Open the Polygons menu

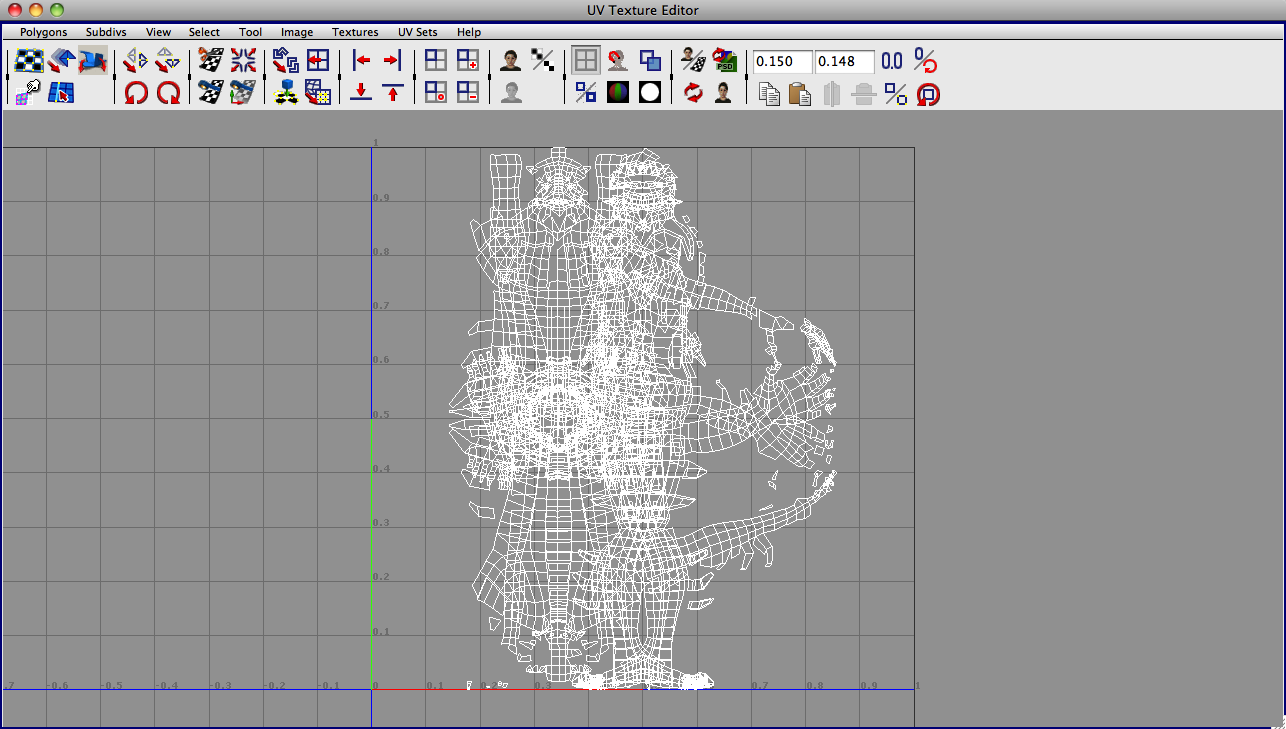[x=42, y=31]
